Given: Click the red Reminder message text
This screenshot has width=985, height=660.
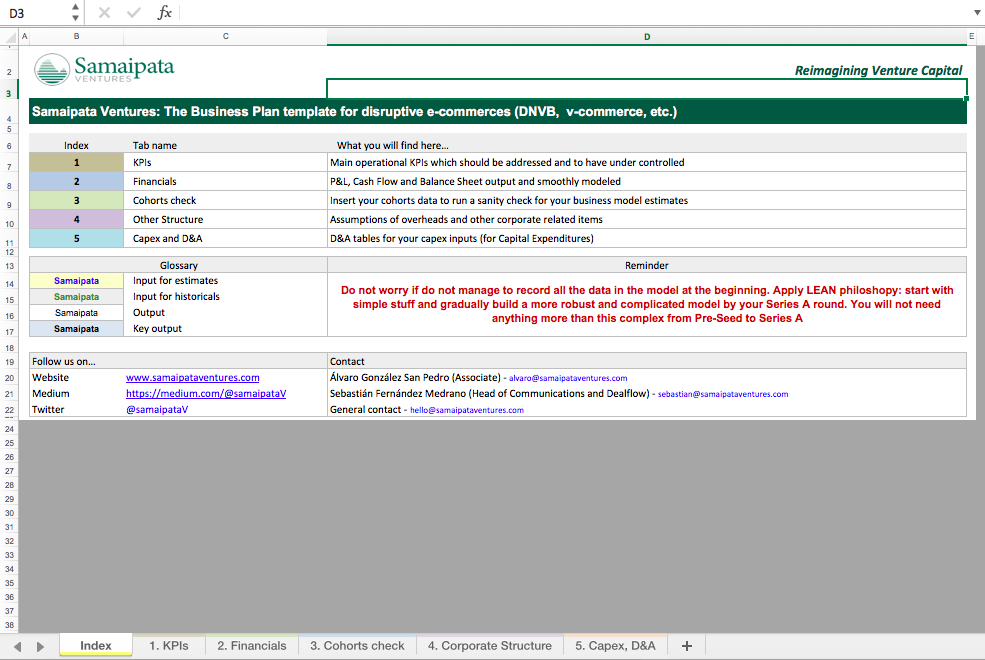Looking at the screenshot, I should 646,304.
